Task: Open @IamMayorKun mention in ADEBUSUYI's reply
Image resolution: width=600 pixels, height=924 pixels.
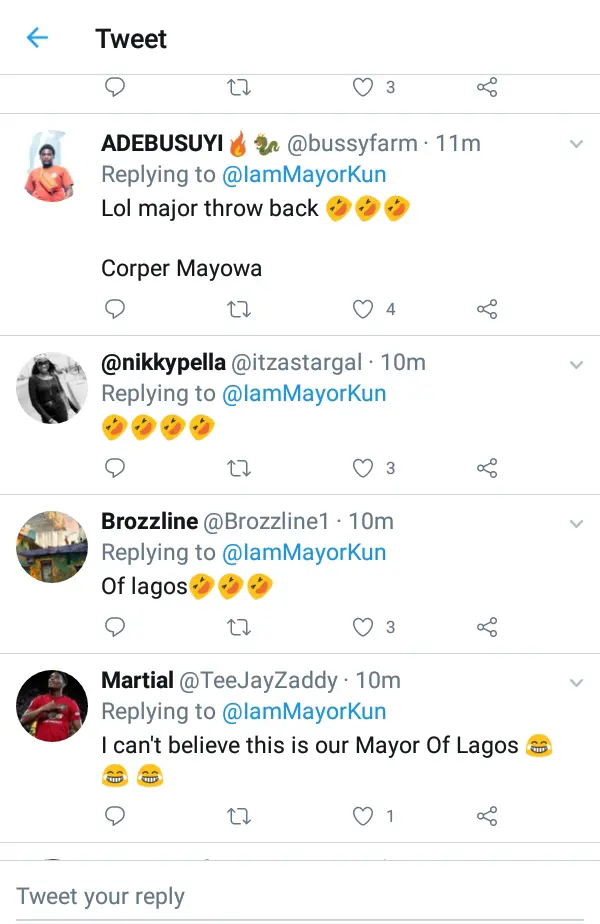Action: (304, 175)
